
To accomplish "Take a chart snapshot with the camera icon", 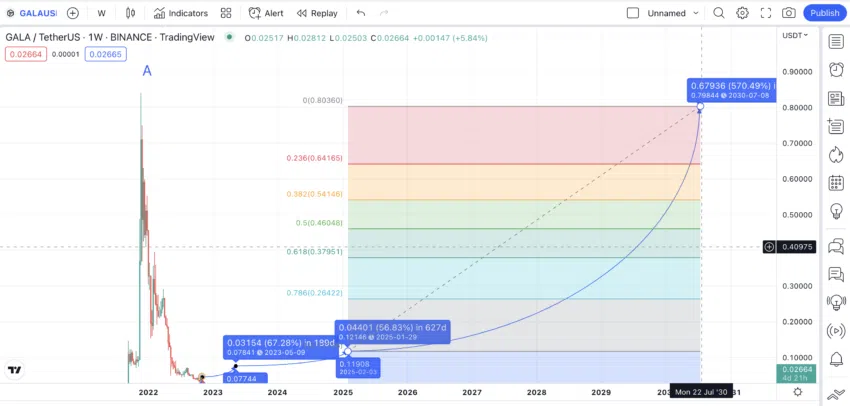I will 789,13.
